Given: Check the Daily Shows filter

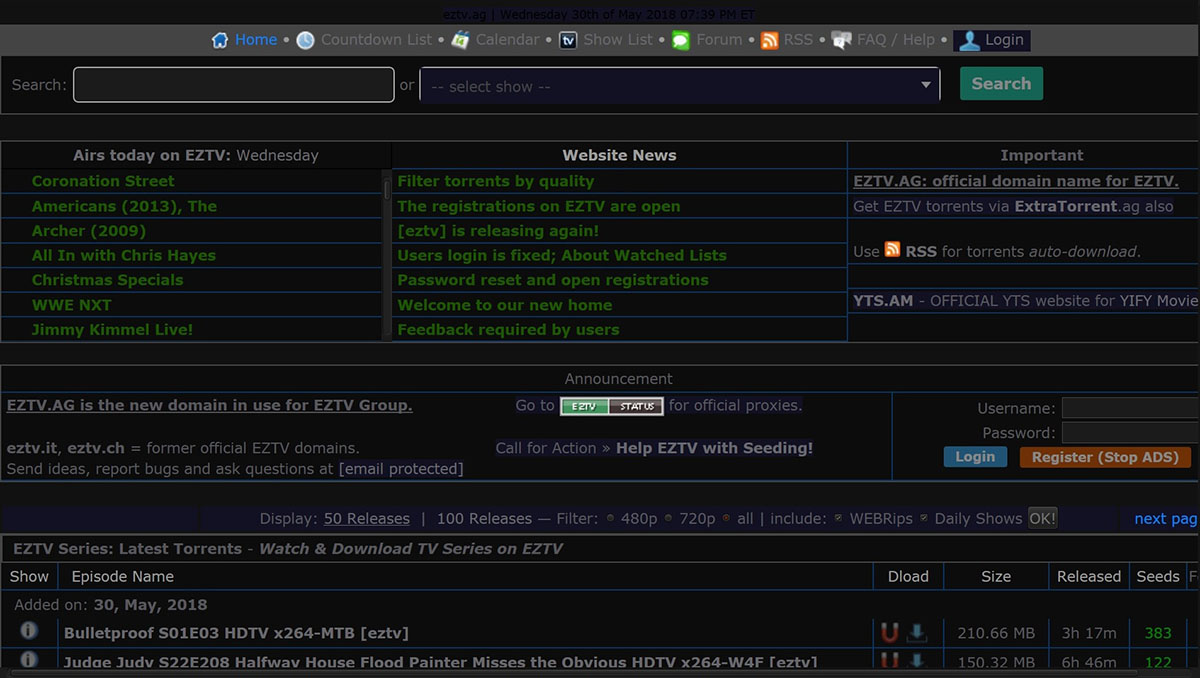Looking at the screenshot, I should [922, 519].
